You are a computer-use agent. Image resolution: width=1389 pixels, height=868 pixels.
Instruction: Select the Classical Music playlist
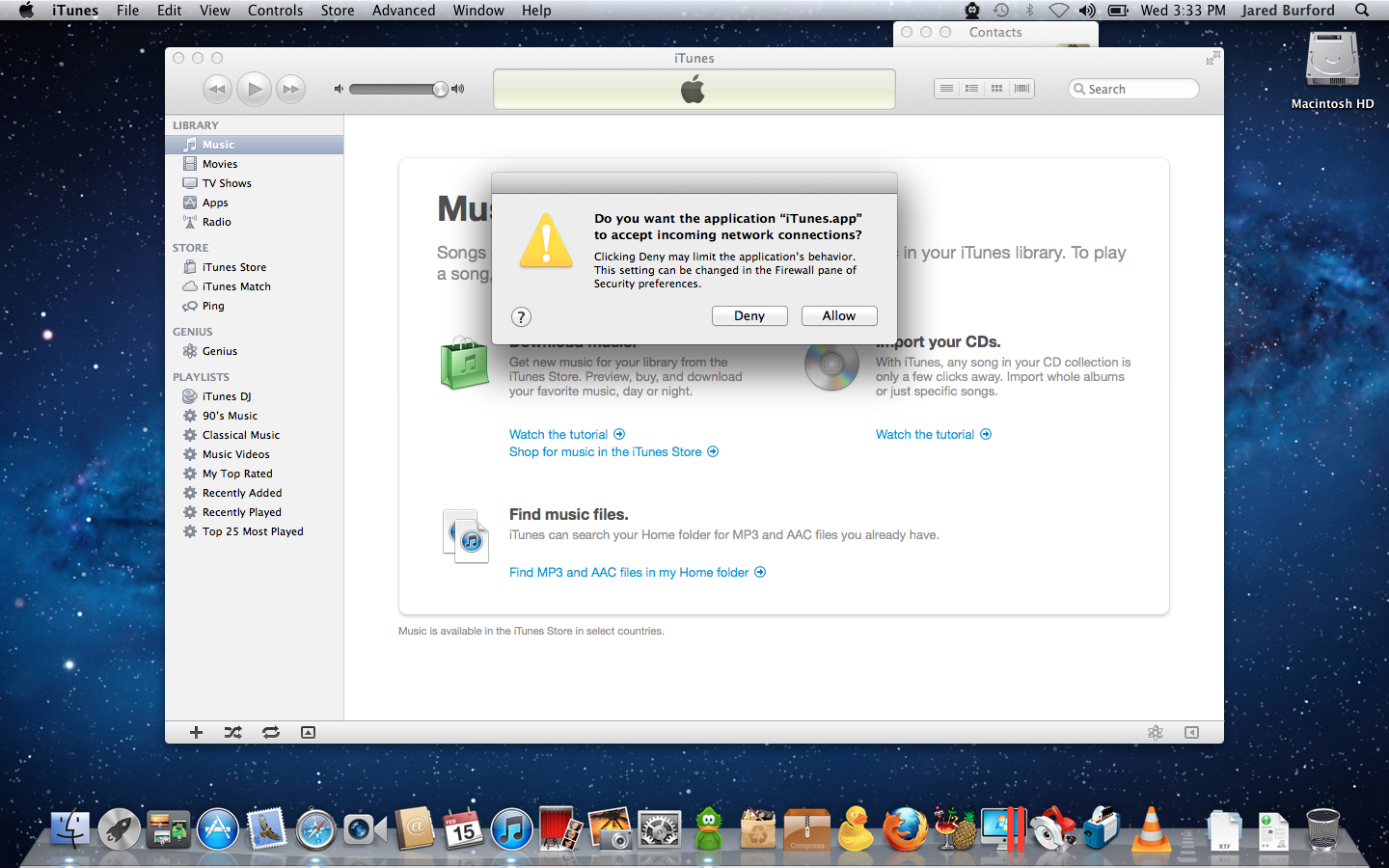coord(254,435)
